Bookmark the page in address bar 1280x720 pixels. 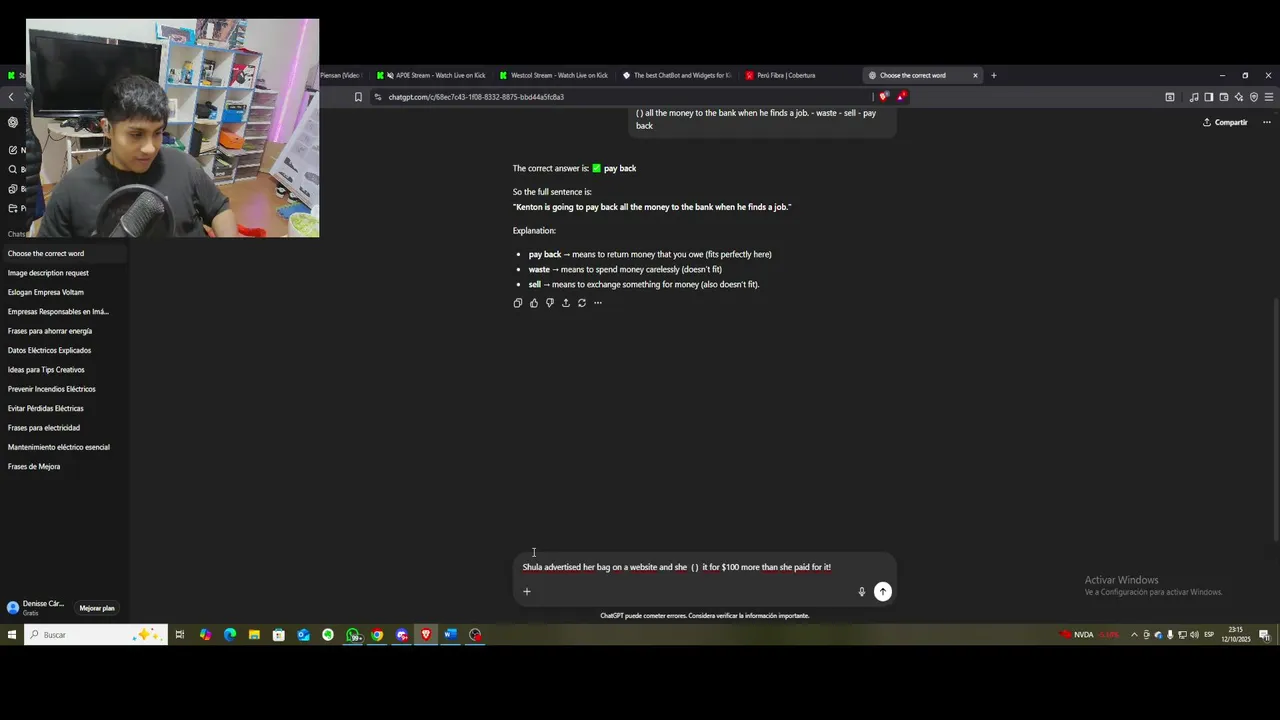coord(358,97)
